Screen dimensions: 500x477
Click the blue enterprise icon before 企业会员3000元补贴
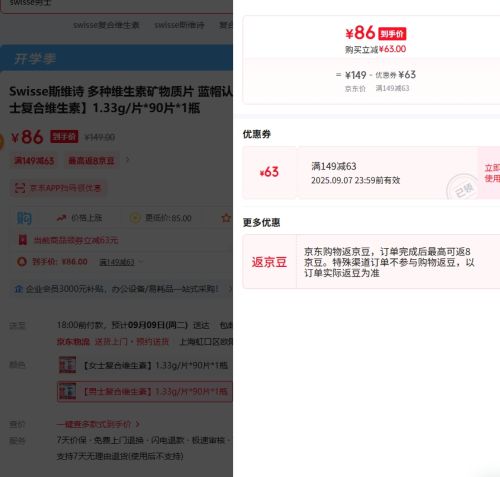[18, 289]
